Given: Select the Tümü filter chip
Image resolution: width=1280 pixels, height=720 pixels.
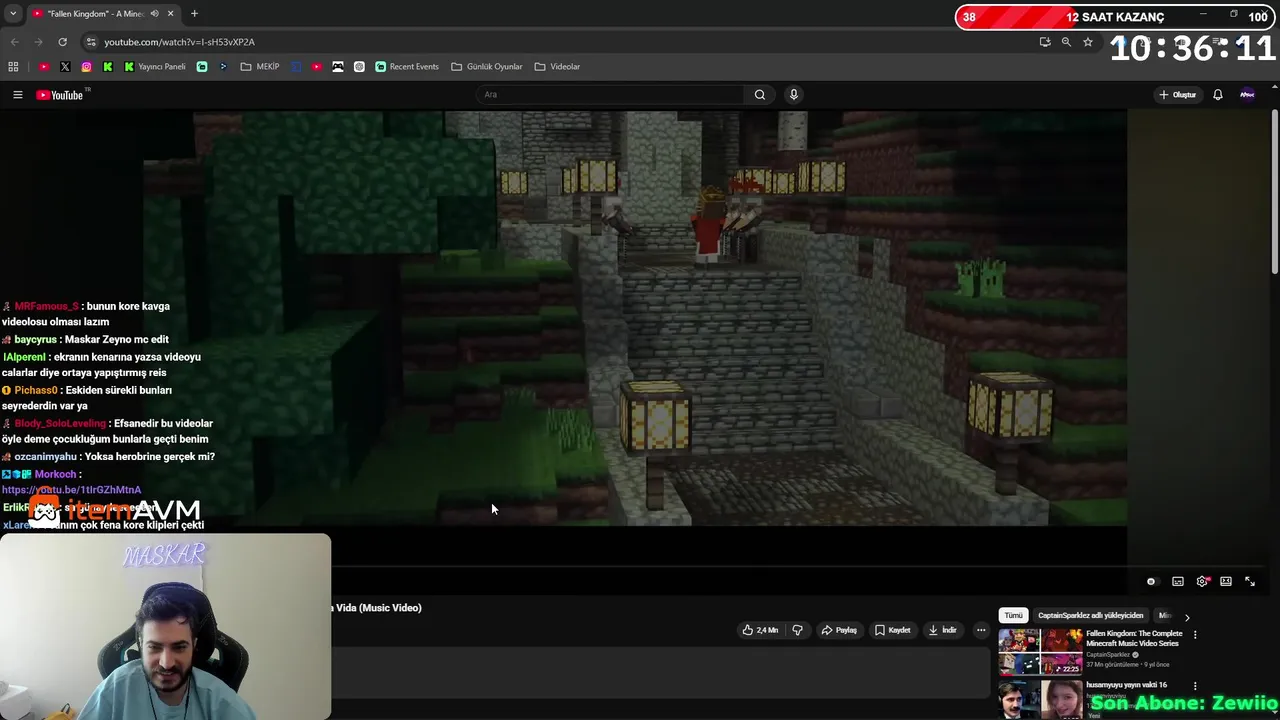Looking at the screenshot, I should coord(1014,616).
